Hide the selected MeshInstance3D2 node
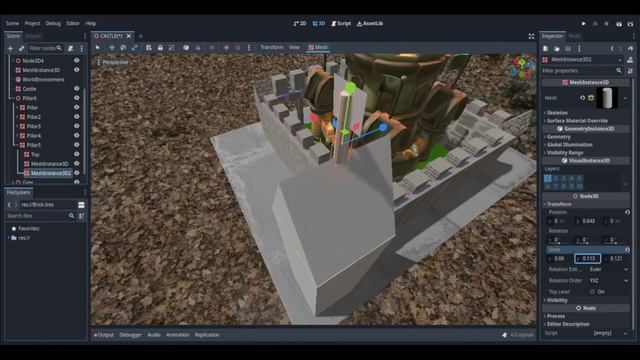The image size is (640, 360). [76, 173]
